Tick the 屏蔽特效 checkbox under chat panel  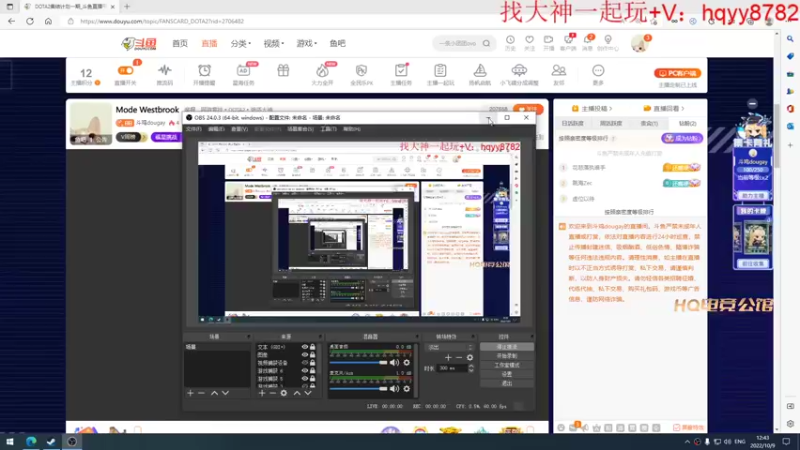677,428
